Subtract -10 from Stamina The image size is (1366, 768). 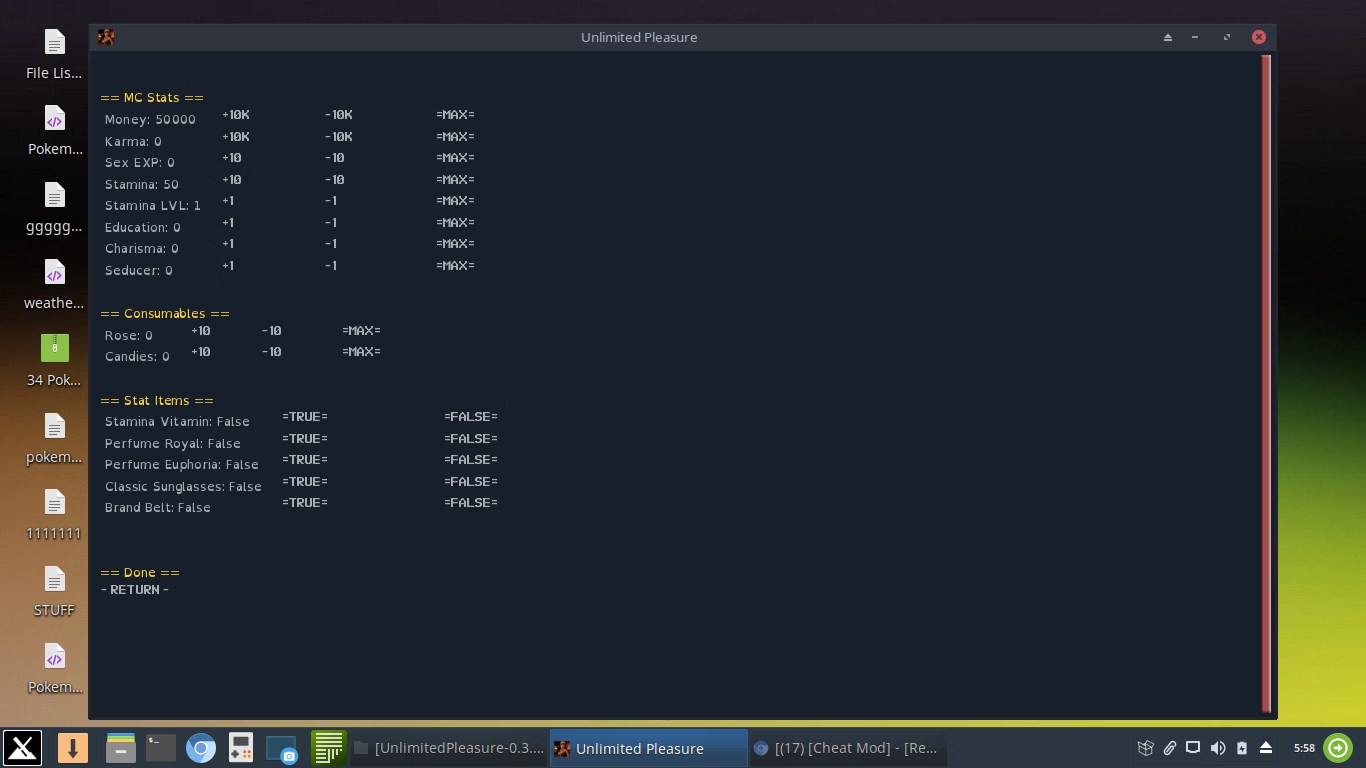(x=335, y=180)
